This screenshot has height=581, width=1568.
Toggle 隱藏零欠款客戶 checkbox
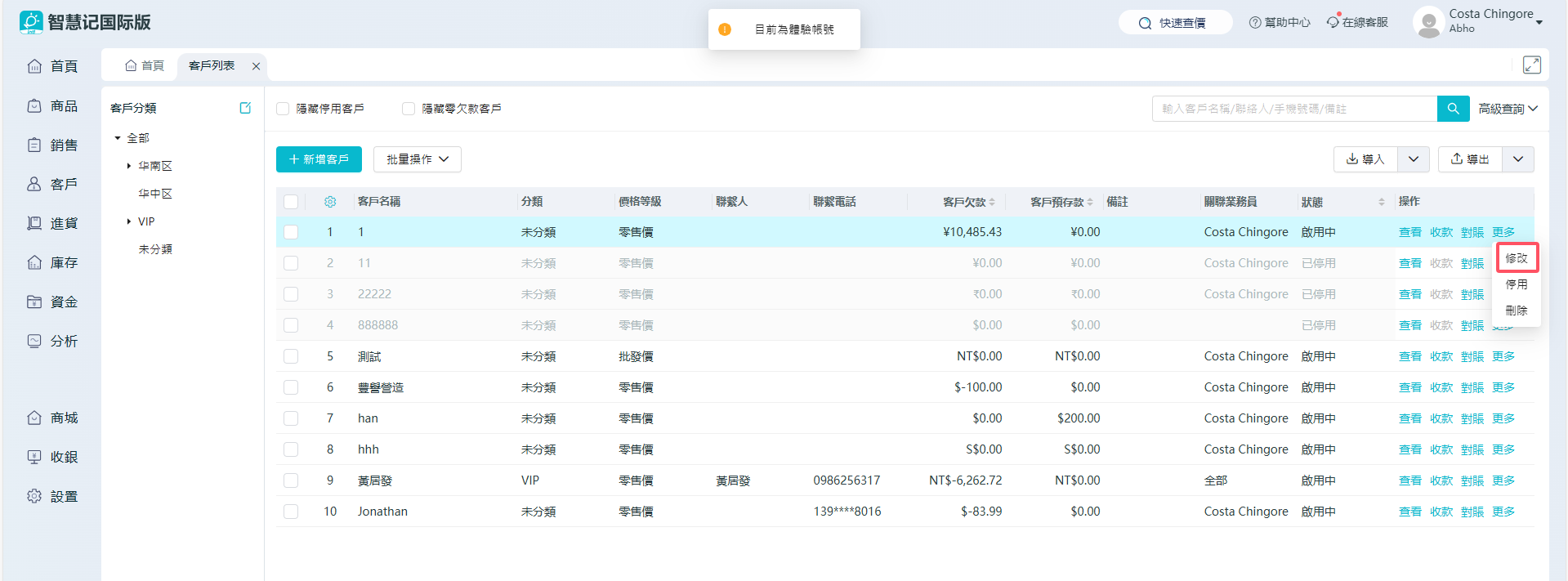click(x=409, y=109)
